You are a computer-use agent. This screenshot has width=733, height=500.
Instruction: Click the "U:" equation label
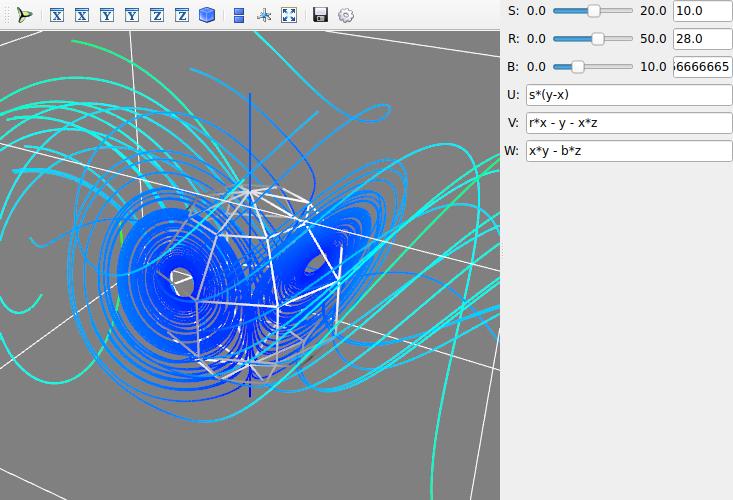(x=513, y=95)
